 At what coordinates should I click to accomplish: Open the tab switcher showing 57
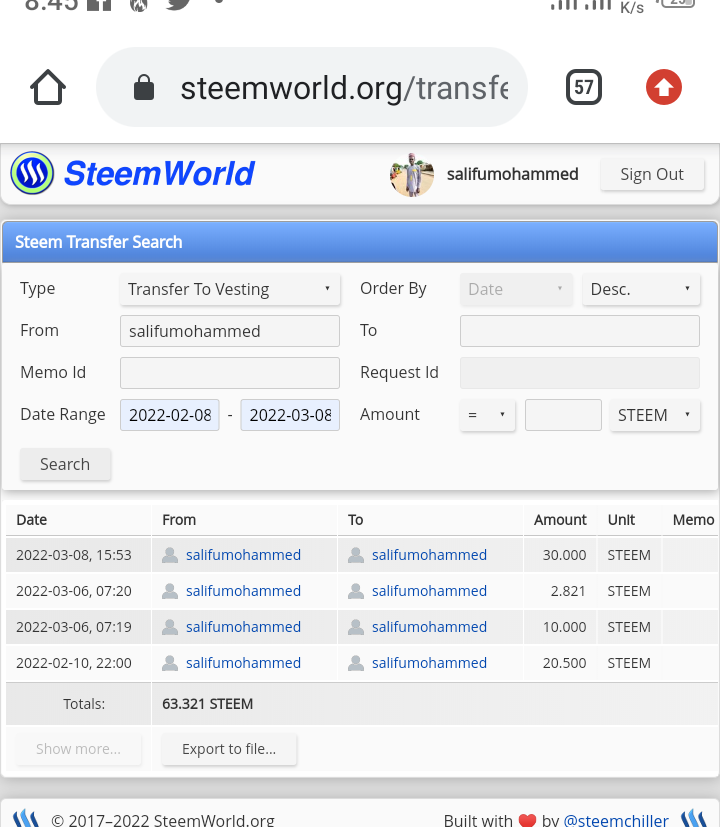[x=583, y=87]
